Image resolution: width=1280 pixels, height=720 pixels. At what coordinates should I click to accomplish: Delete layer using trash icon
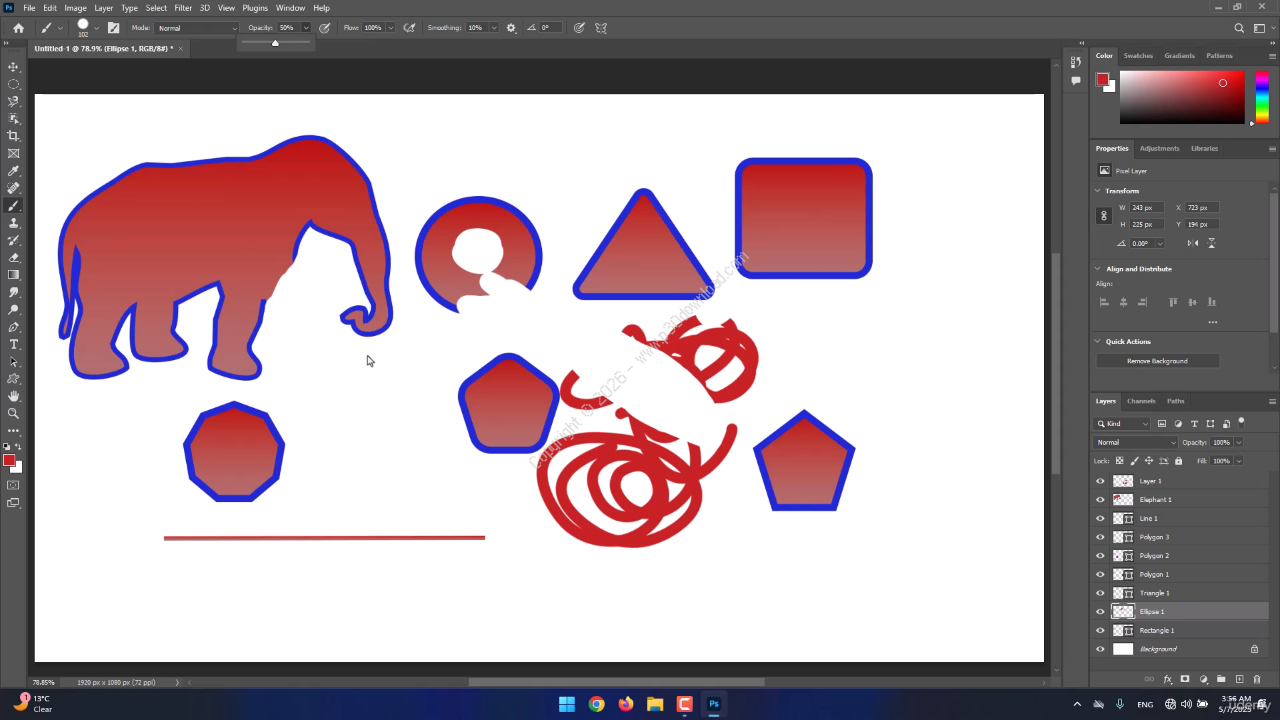(1257, 679)
